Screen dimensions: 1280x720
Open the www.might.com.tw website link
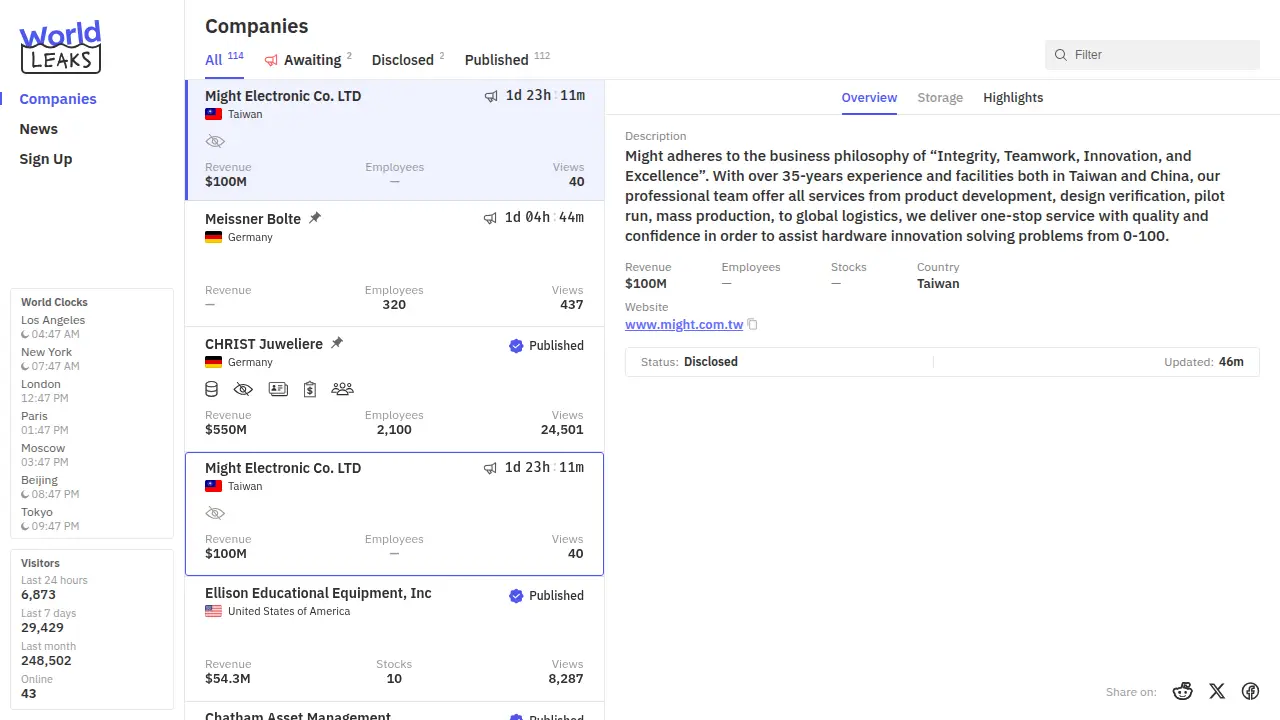coord(684,324)
